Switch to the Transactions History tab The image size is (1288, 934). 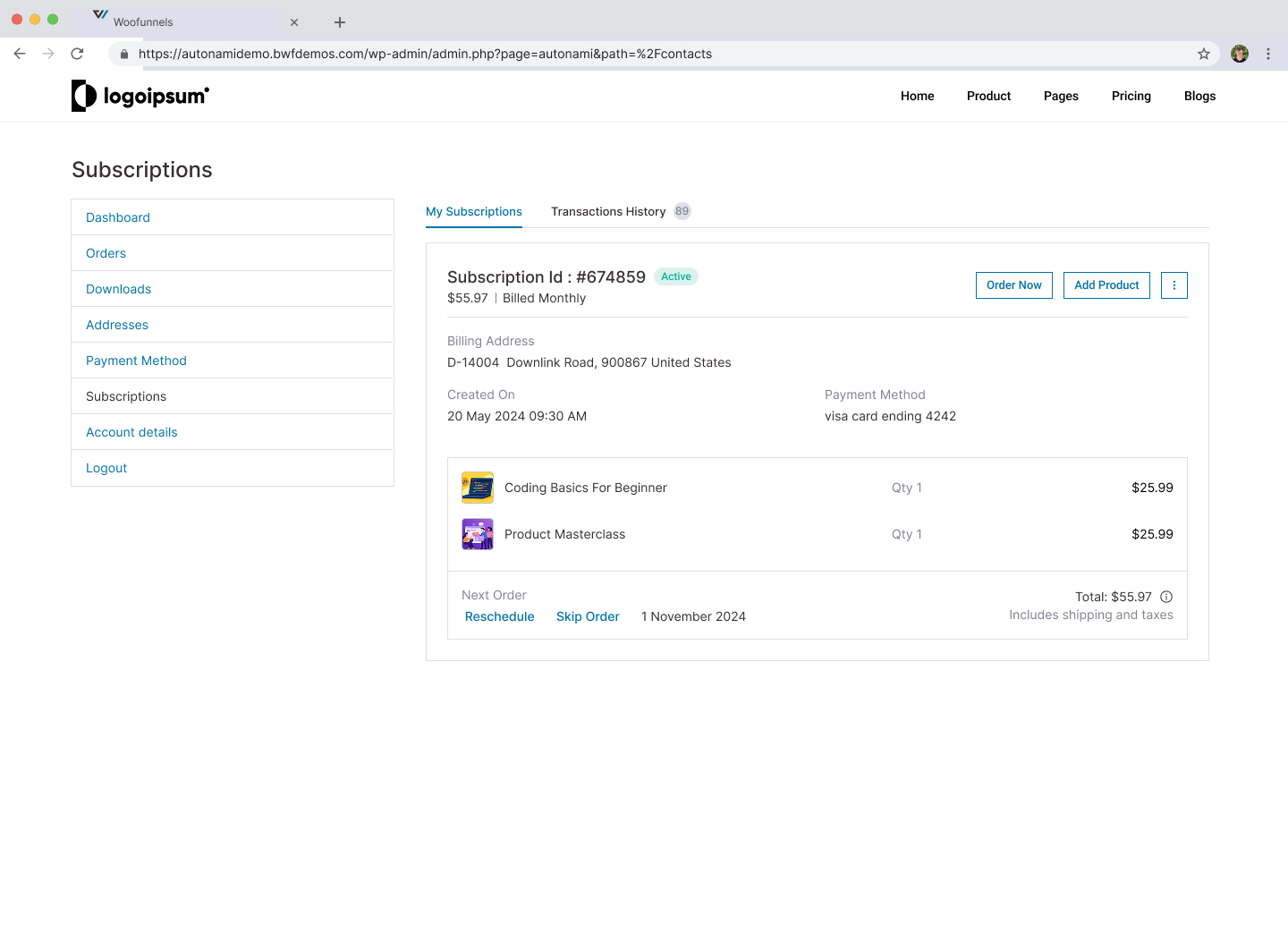point(608,211)
